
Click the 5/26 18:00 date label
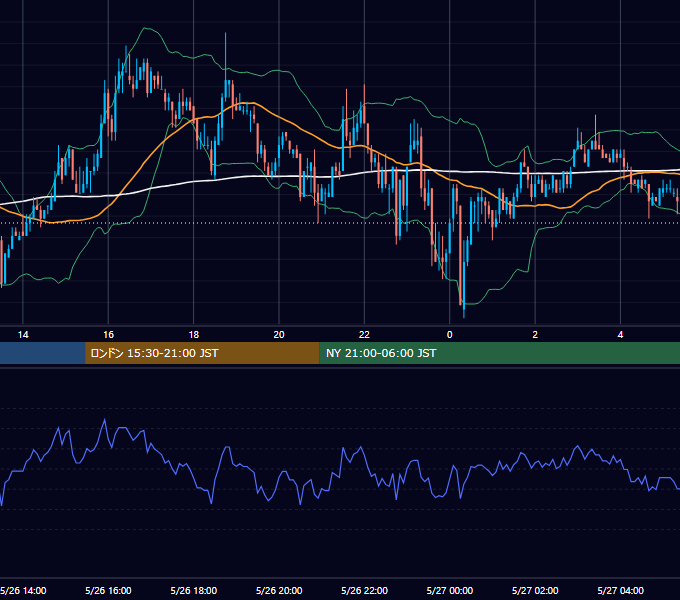(194, 590)
